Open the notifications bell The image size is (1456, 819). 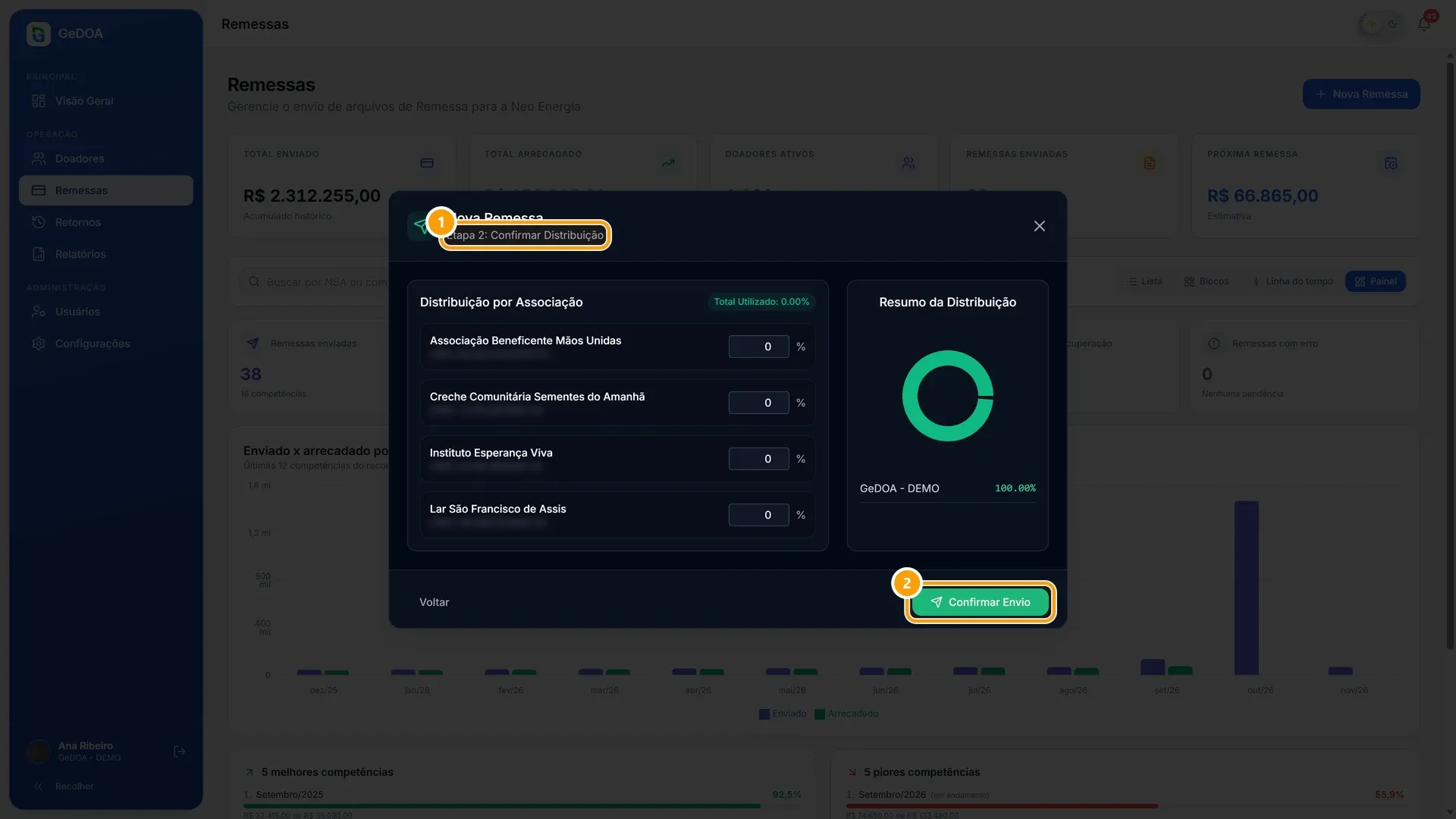click(1424, 24)
